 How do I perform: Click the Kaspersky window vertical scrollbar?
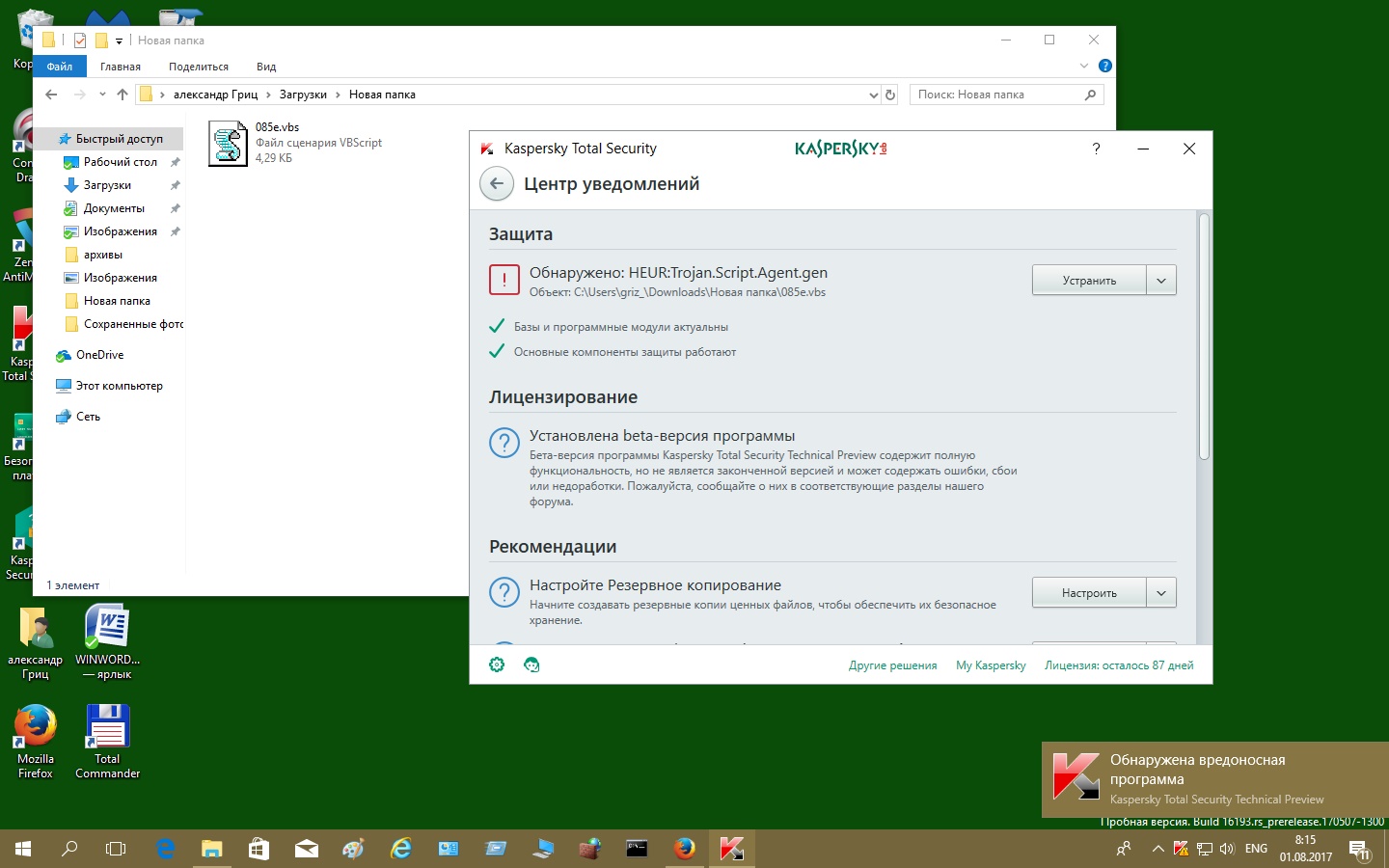[x=1204, y=337]
